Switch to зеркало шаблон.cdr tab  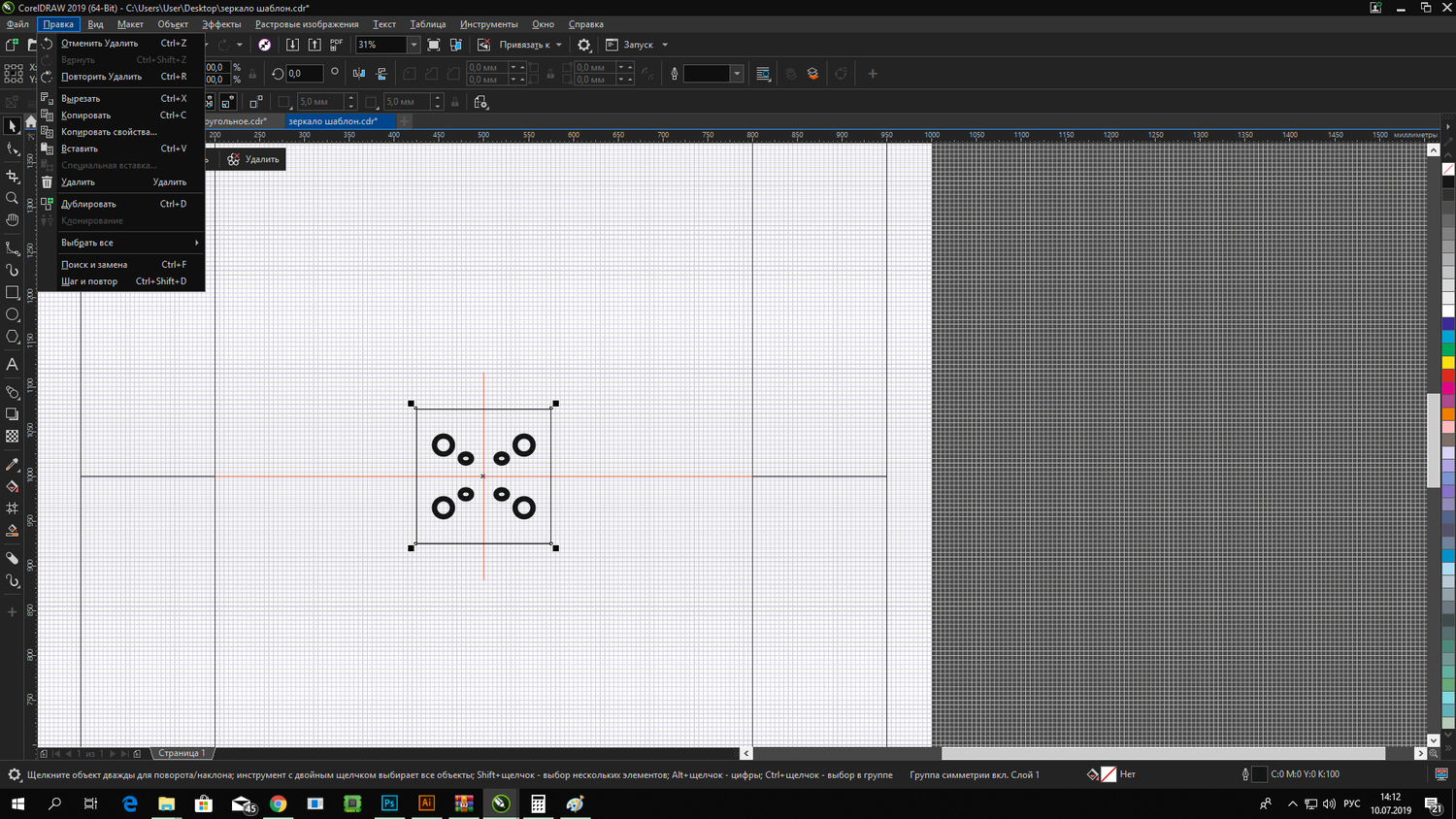[333, 121]
